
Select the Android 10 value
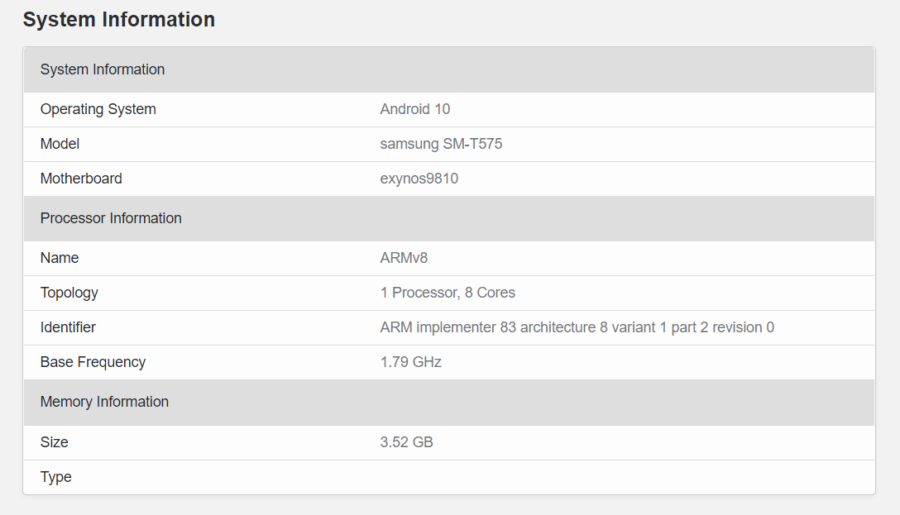point(415,109)
